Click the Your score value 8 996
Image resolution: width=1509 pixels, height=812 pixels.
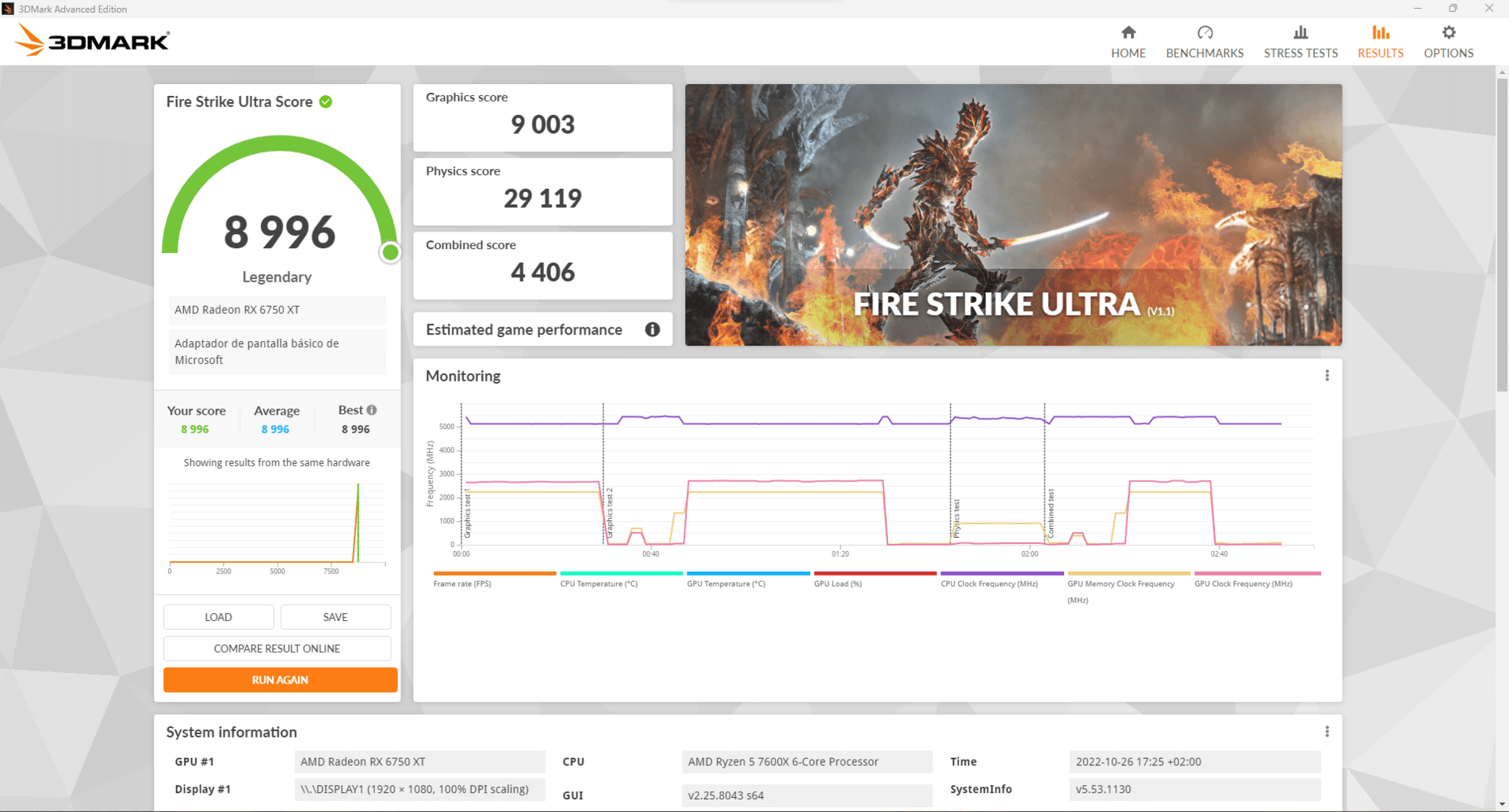click(195, 429)
